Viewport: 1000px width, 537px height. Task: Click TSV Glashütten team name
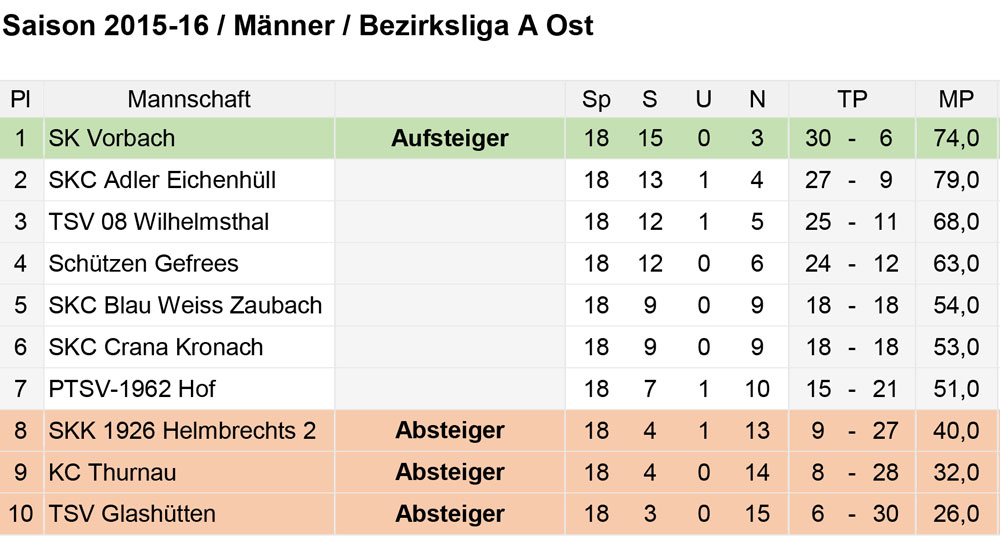click(132, 514)
